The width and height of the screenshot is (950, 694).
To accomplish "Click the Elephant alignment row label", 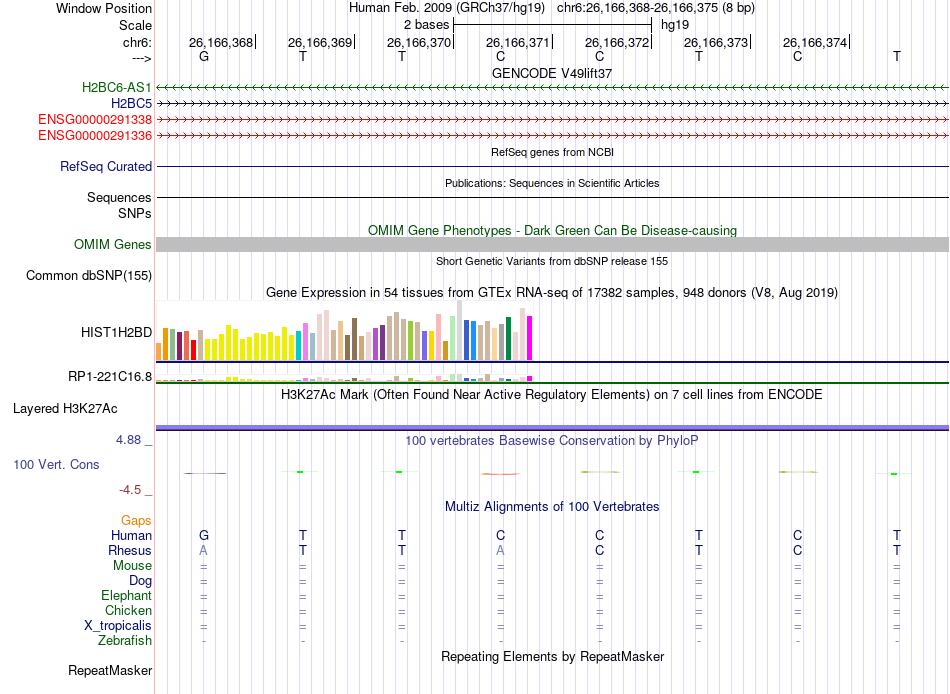I will click(x=126, y=595).
